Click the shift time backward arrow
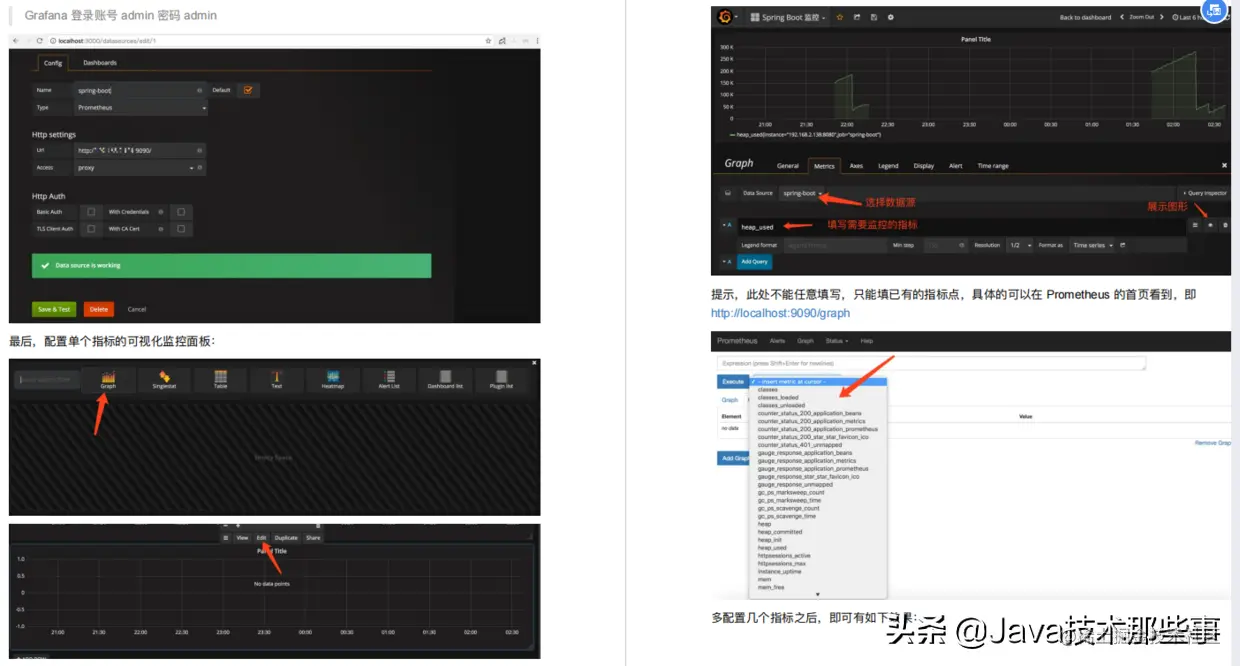 pyautogui.click(x=1122, y=17)
